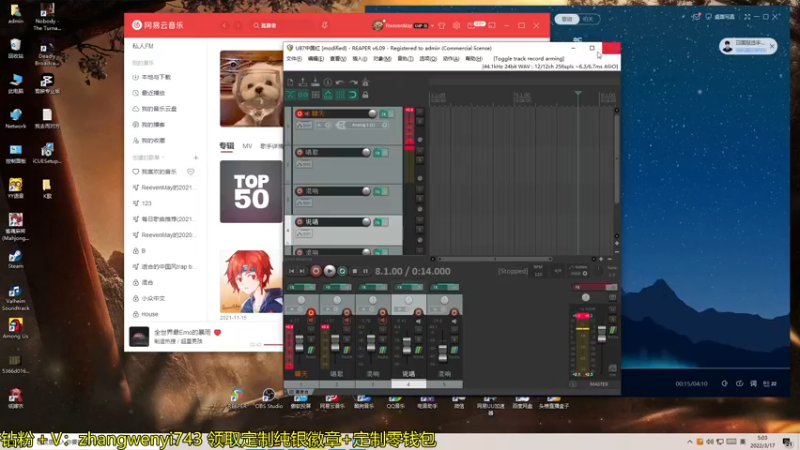Go to project start transport button
The height and width of the screenshot is (450, 800).
coord(291,271)
